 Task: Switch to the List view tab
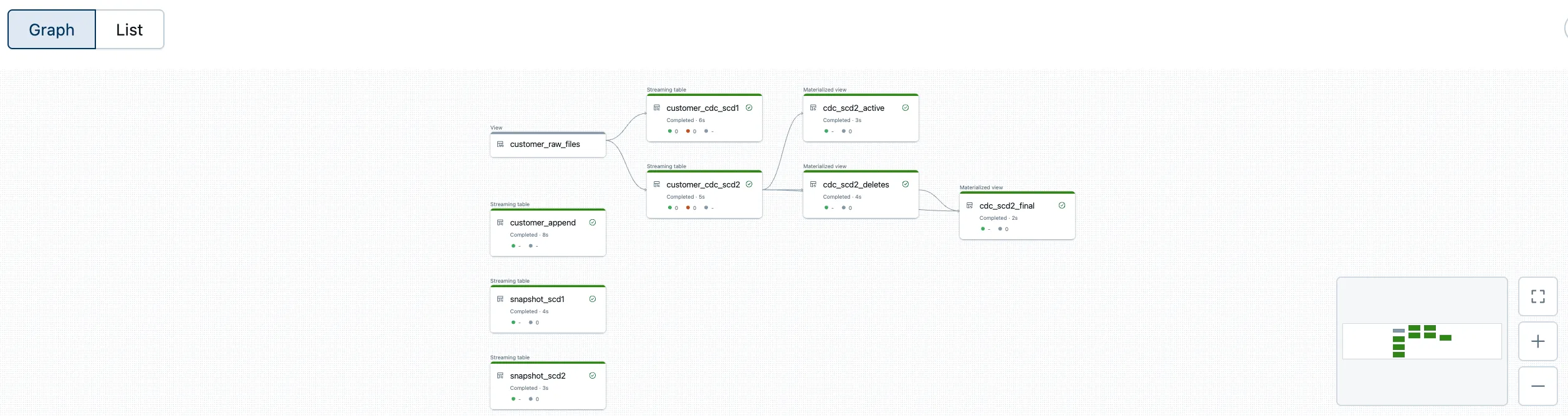coord(130,29)
